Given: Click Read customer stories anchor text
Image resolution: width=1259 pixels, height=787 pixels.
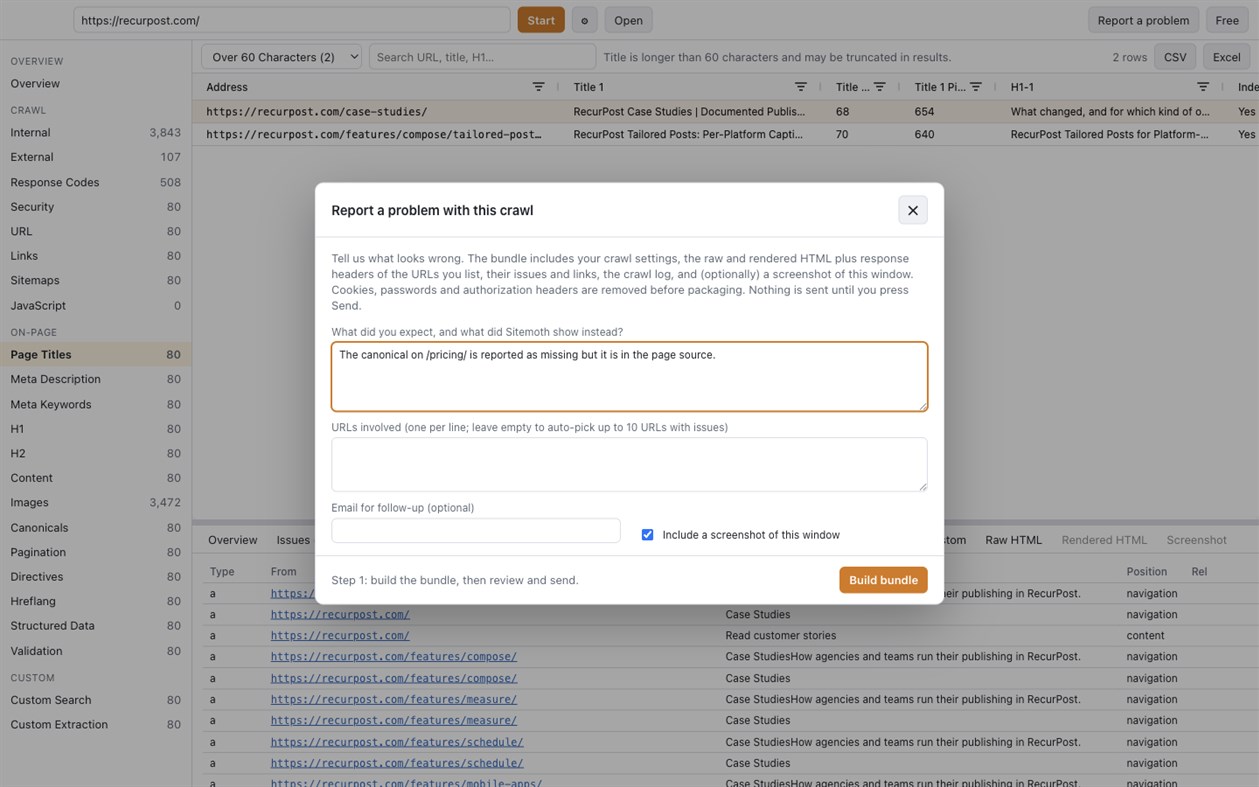Looking at the screenshot, I should click(x=780, y=636).
